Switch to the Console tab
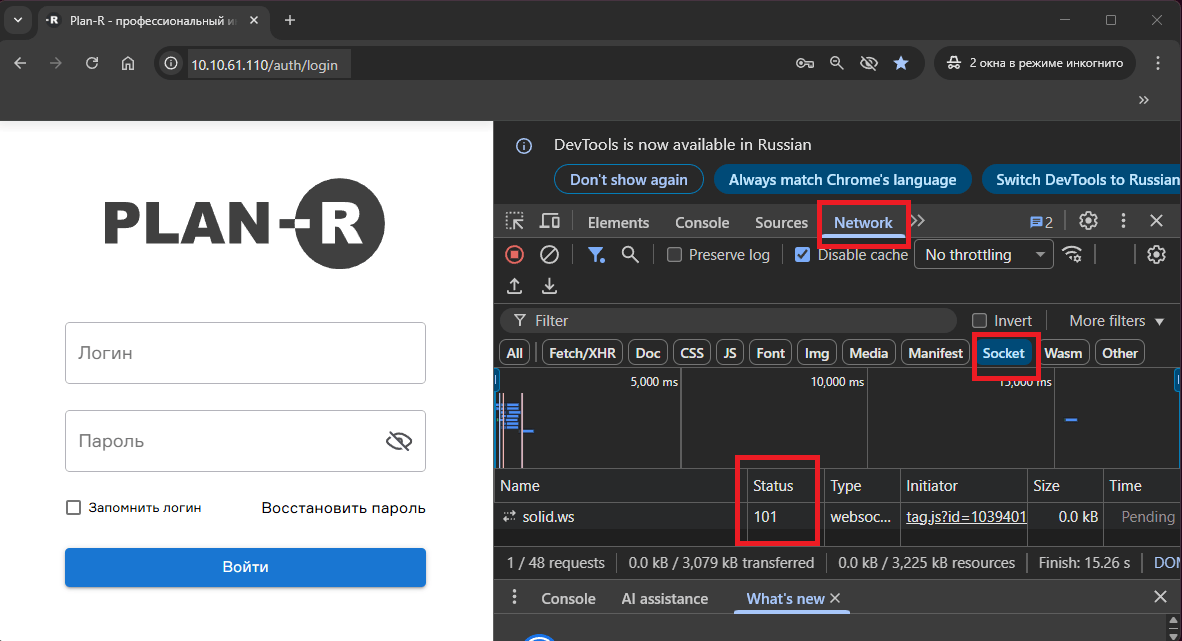 pyautogui.click(x=701, y=222)
